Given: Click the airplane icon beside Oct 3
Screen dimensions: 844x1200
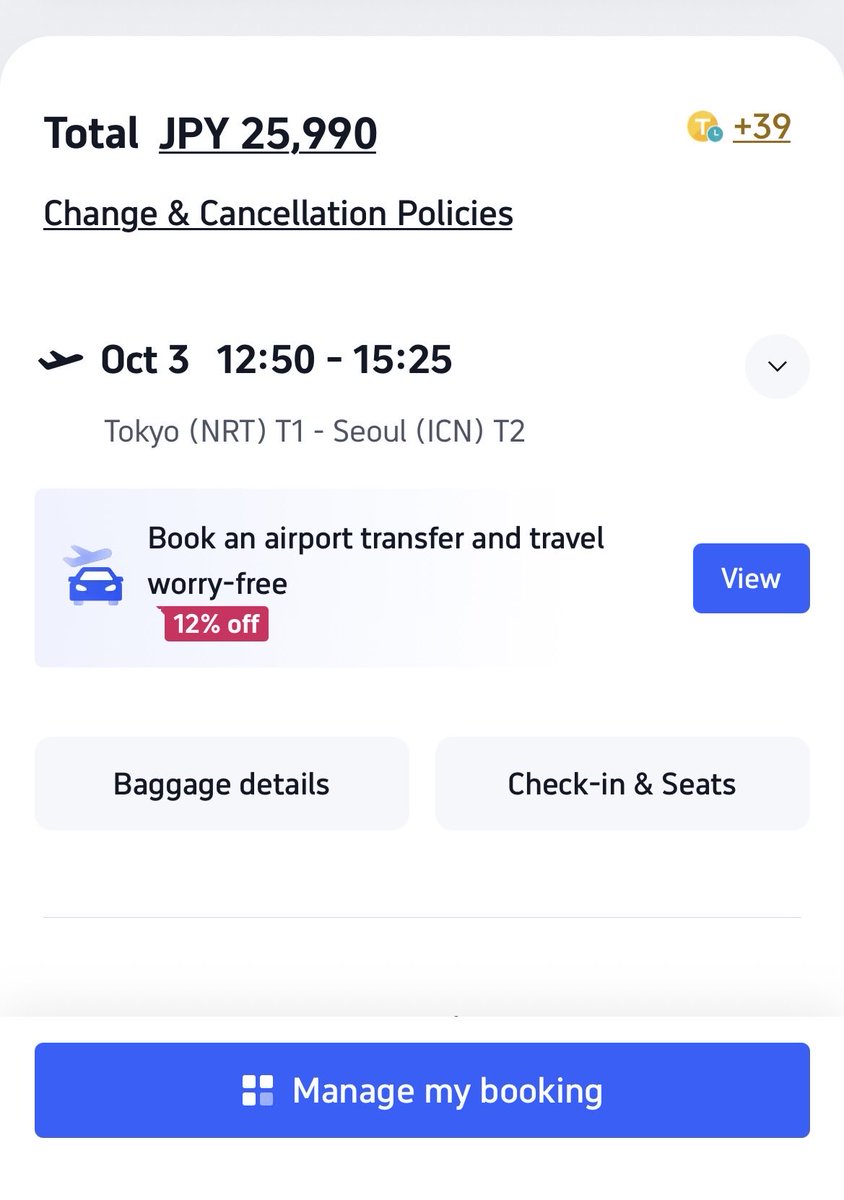Looking at the screenshot, I should [60, 360].
